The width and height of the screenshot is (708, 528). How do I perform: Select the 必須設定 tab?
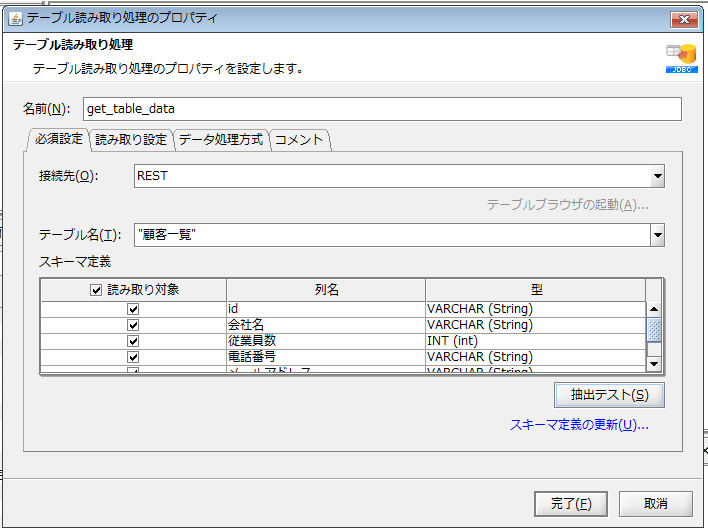click(58, 139)
